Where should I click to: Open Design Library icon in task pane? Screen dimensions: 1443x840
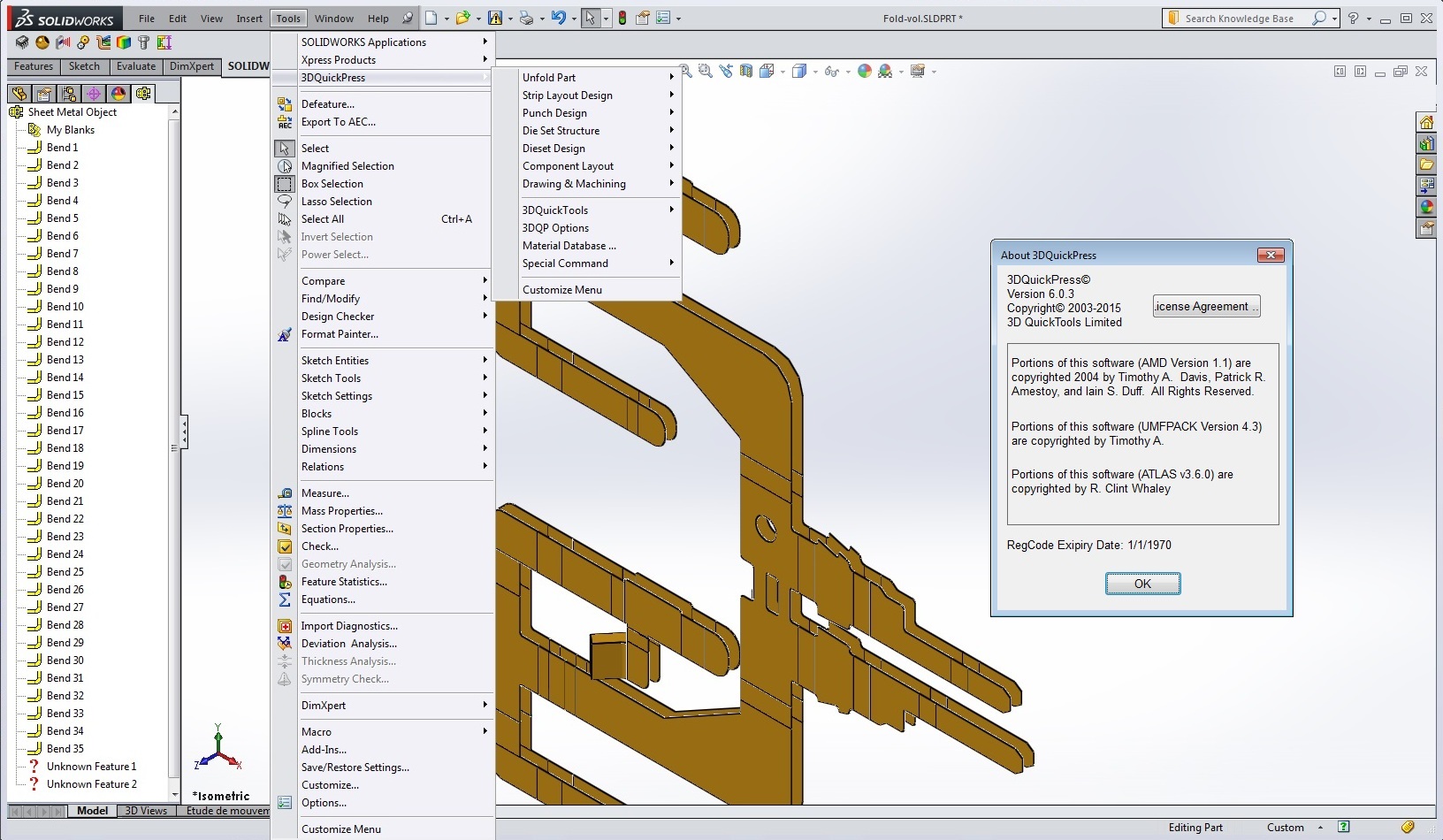point(1426,143)
